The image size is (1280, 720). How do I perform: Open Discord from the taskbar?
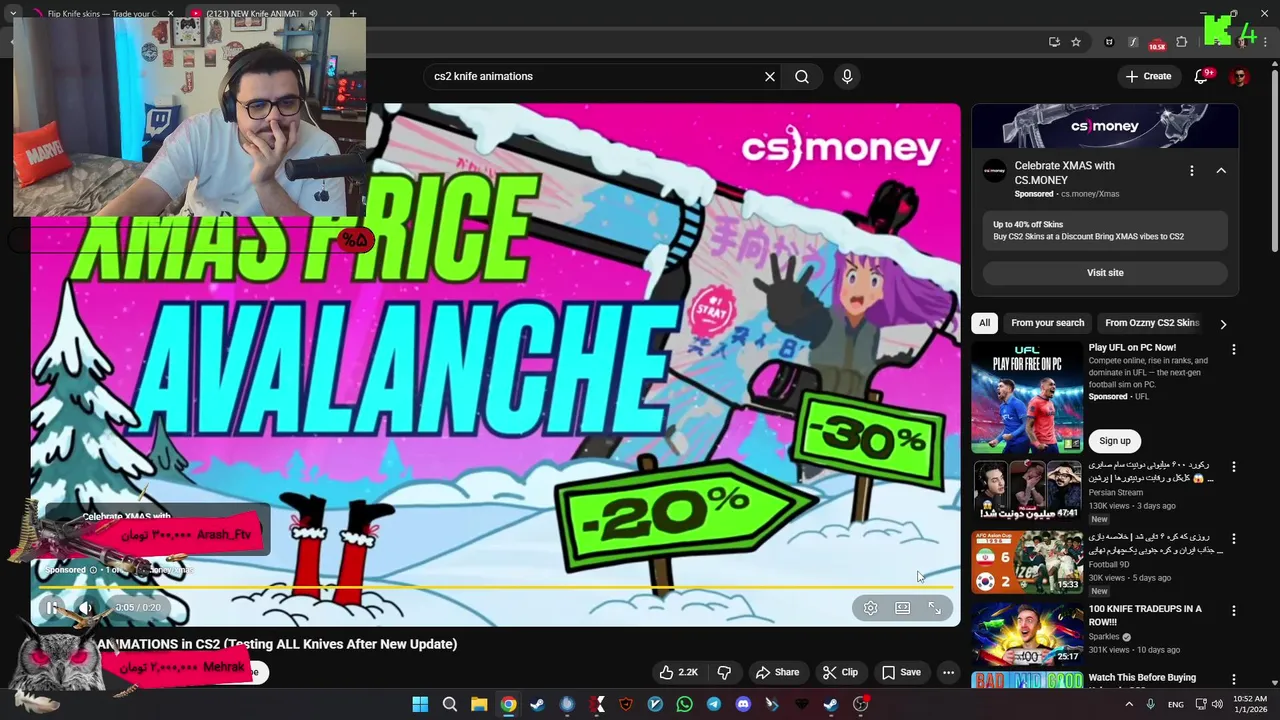point(743,704)
